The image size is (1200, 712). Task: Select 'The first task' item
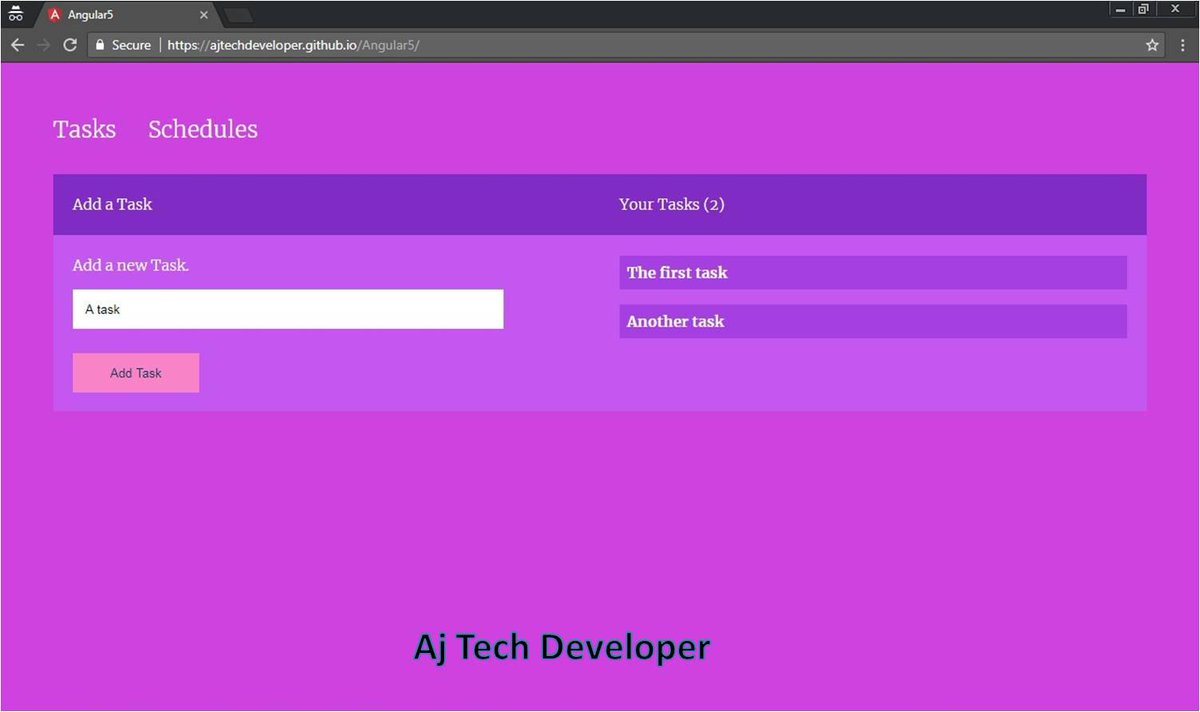(873, 272)
